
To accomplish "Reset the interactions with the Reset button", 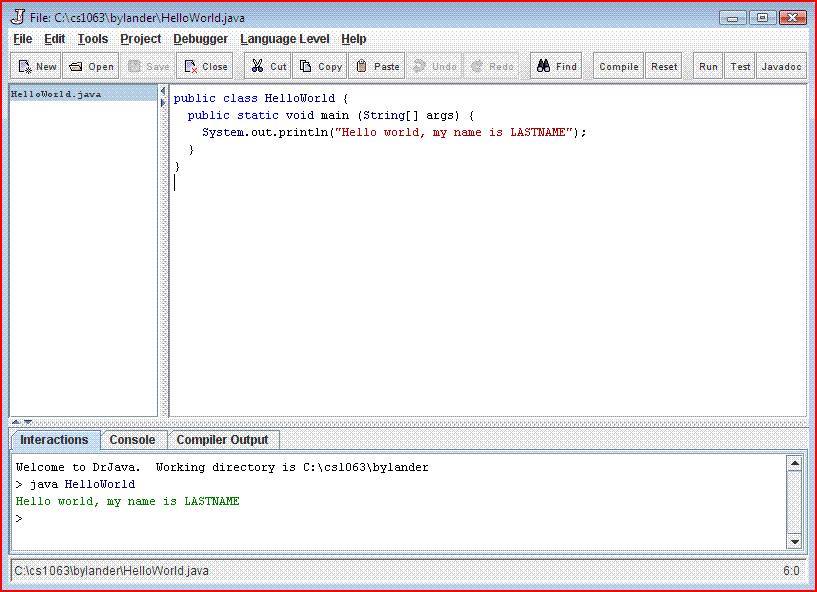I will click(x=664, y=66).
